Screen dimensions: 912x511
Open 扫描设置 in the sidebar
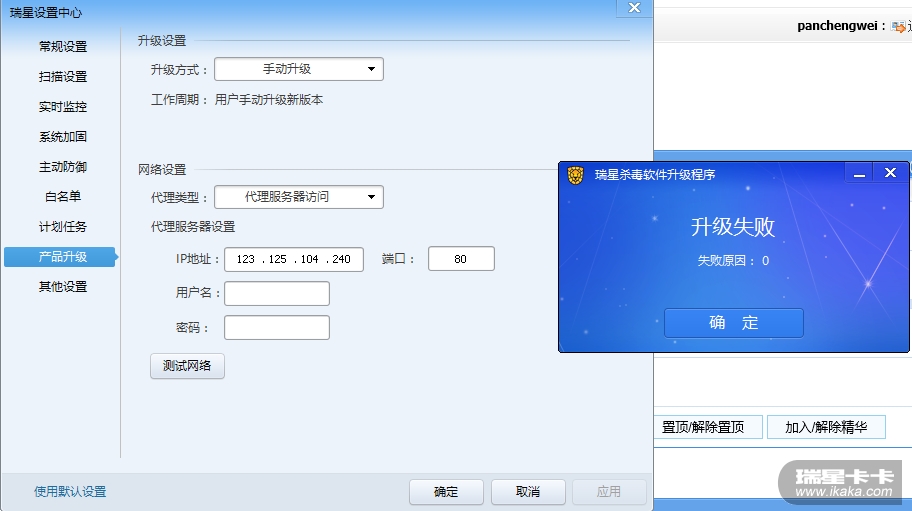[x=63, y=77]
